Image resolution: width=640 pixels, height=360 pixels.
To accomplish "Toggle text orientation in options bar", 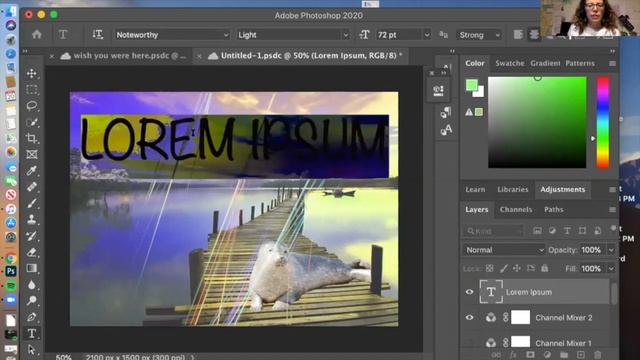I will 98,35.
